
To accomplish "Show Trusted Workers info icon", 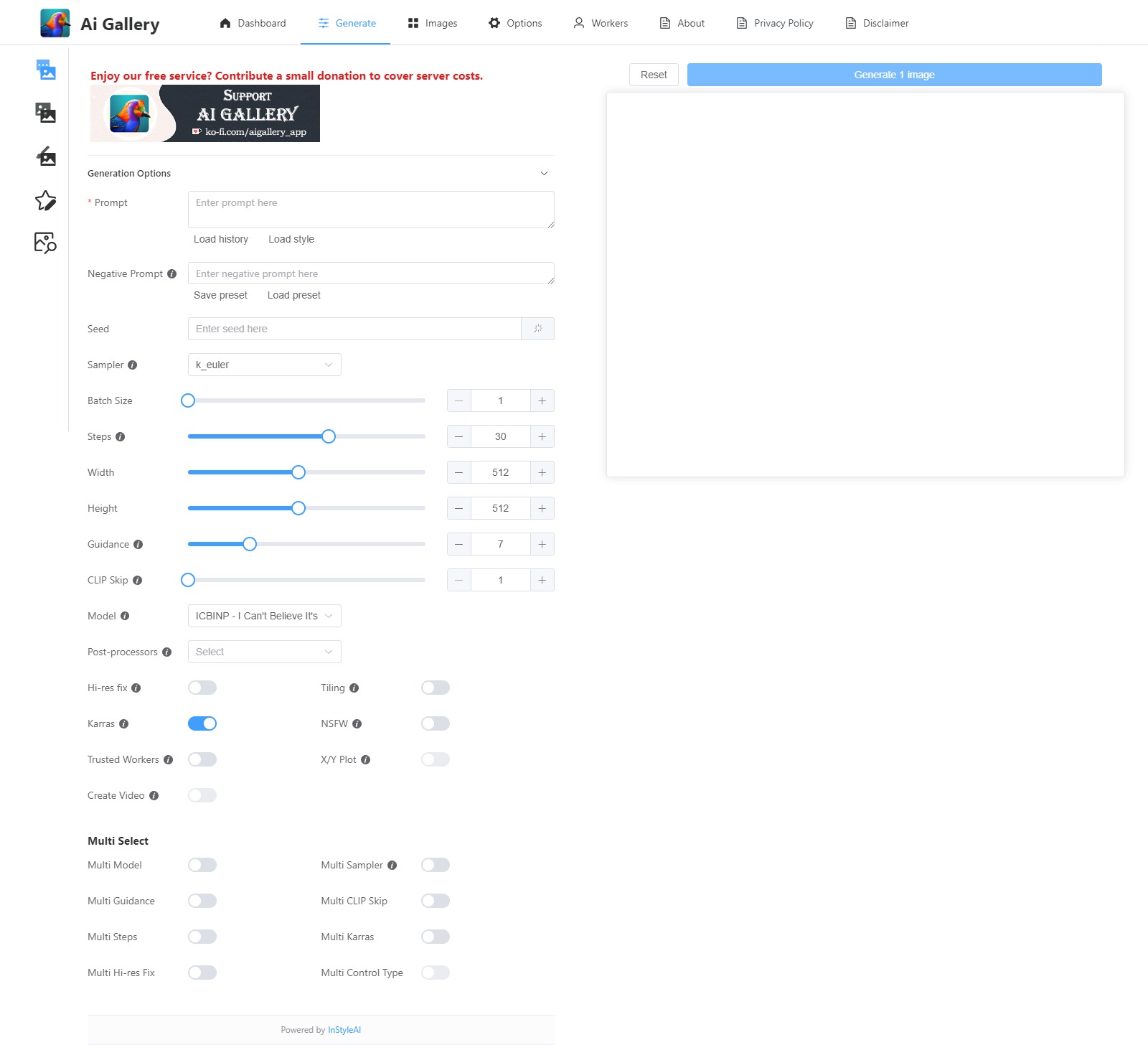I will coord(168,759).
